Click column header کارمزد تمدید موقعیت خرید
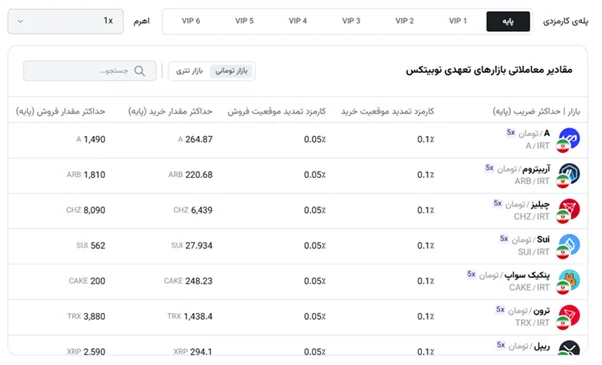This screenshot has height=365, width=602. [388, 111]
